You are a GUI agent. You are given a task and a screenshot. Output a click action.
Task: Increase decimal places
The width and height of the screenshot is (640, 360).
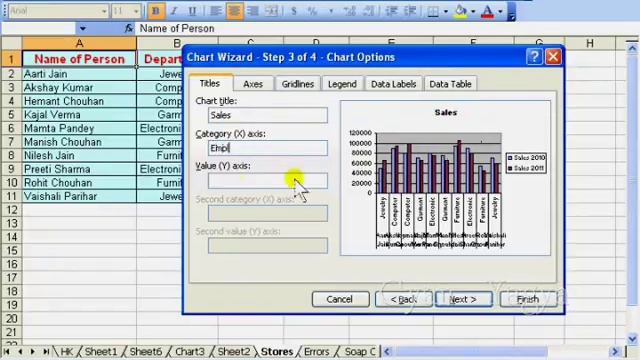click(349, 11)
